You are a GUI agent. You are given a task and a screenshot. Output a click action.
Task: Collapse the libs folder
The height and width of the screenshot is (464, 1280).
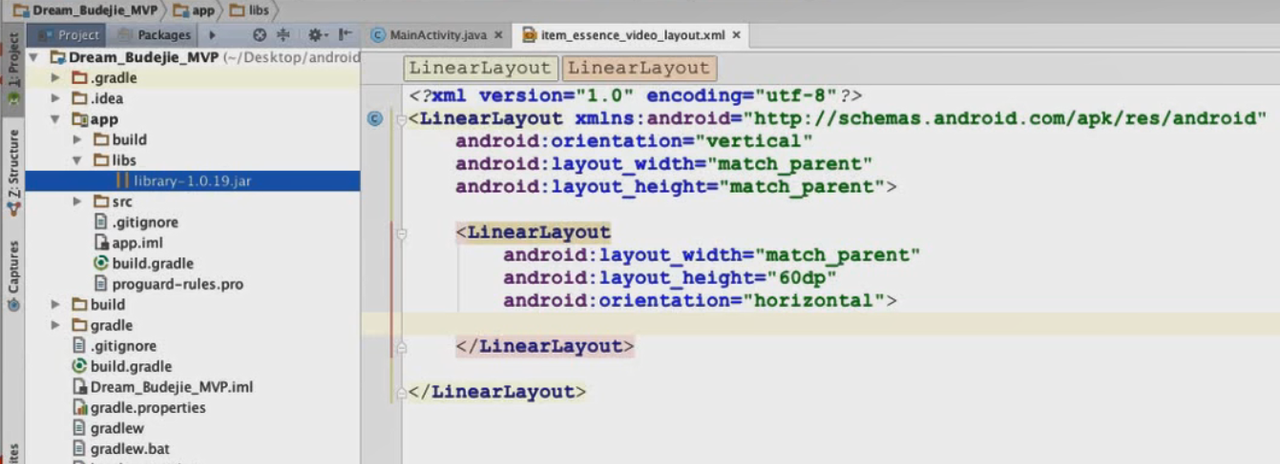(77, 160)
